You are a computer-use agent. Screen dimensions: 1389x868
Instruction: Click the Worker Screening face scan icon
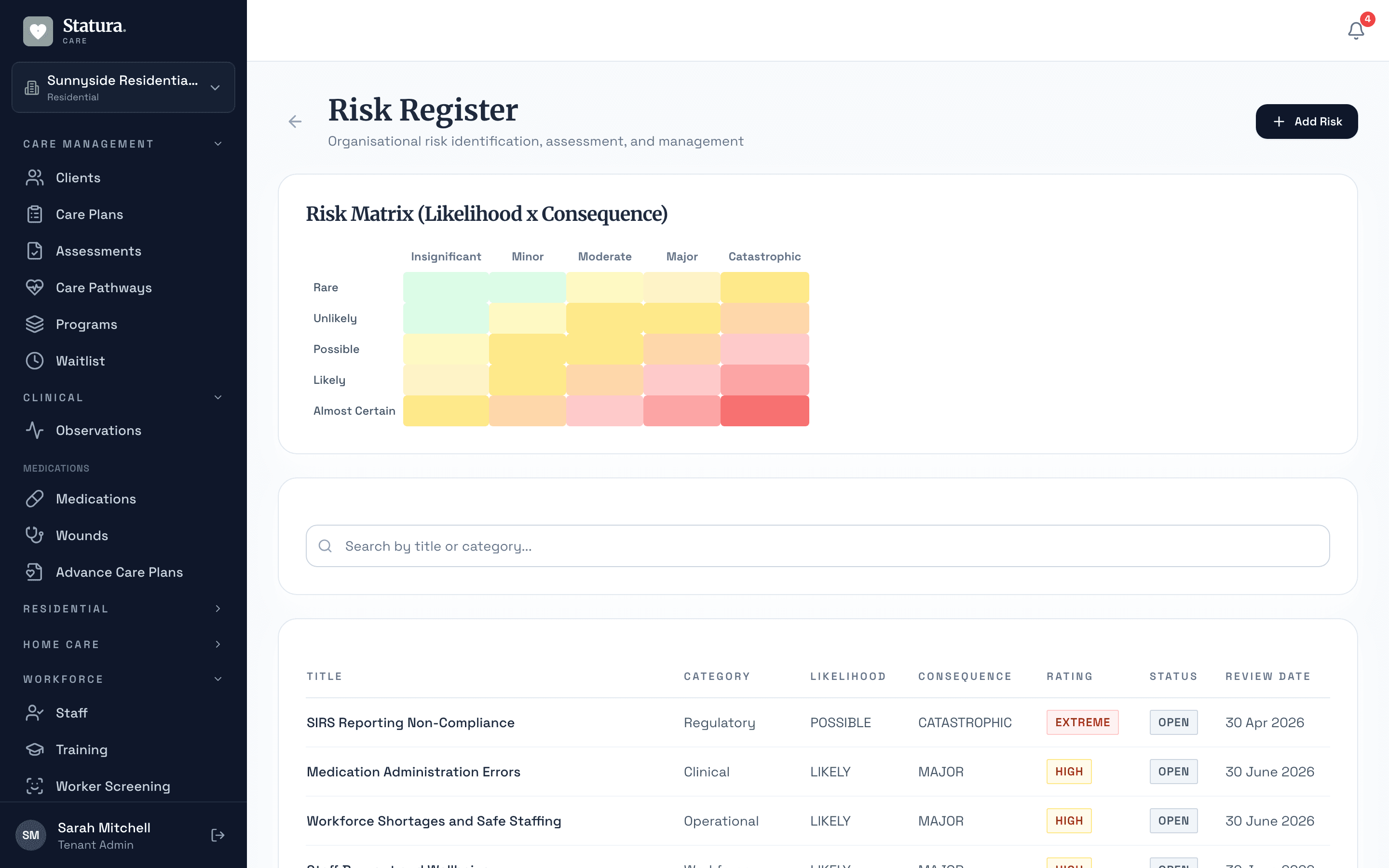coord(34,787)
